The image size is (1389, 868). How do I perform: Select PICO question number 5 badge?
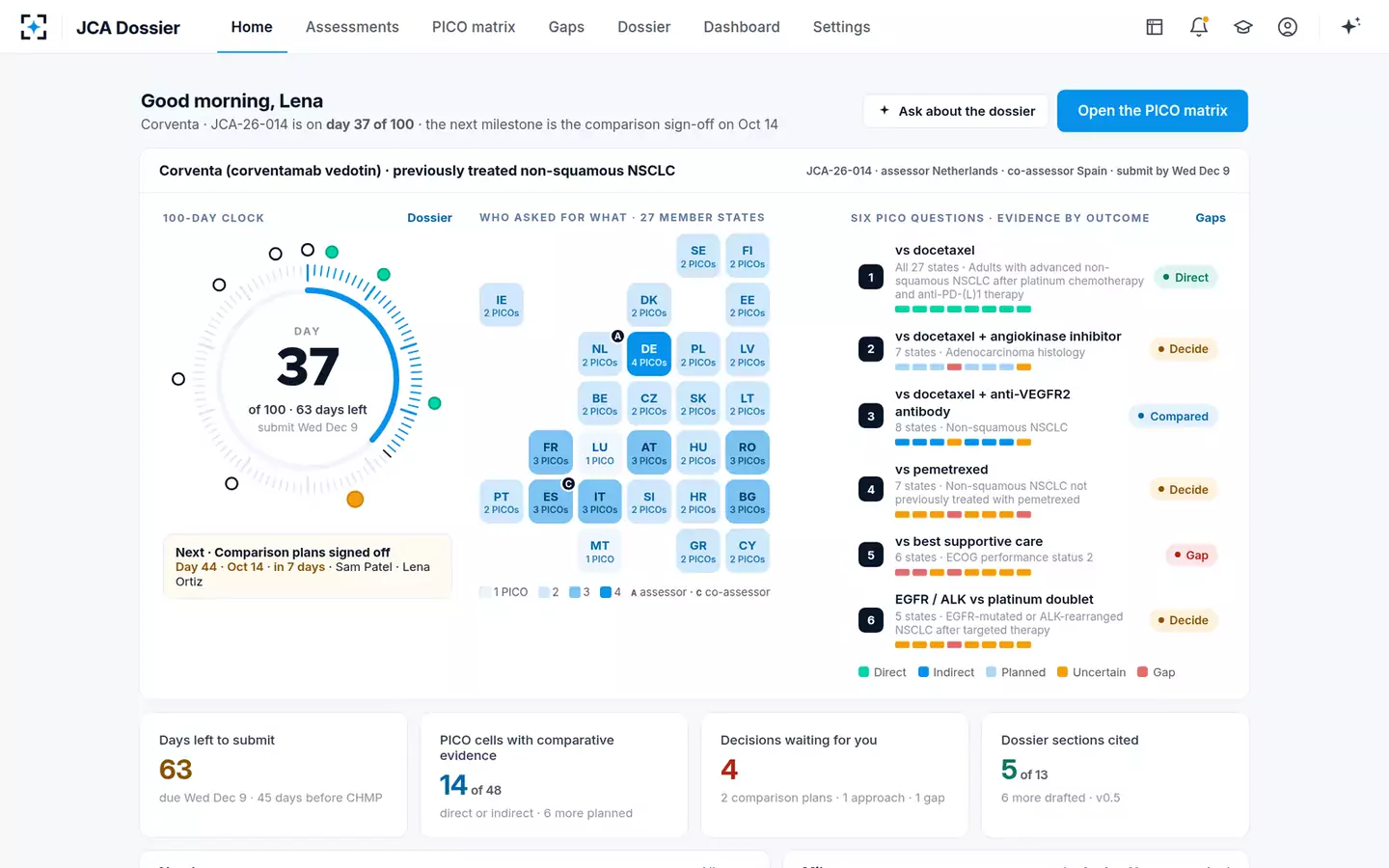pyautogui.click(x=871, y=556)
